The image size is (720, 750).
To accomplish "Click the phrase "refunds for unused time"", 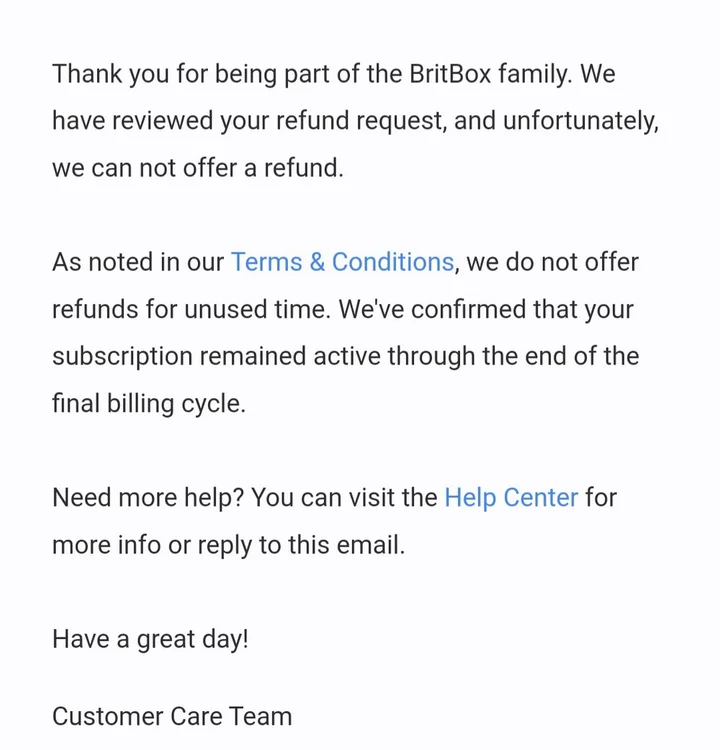I will [189, 310].
